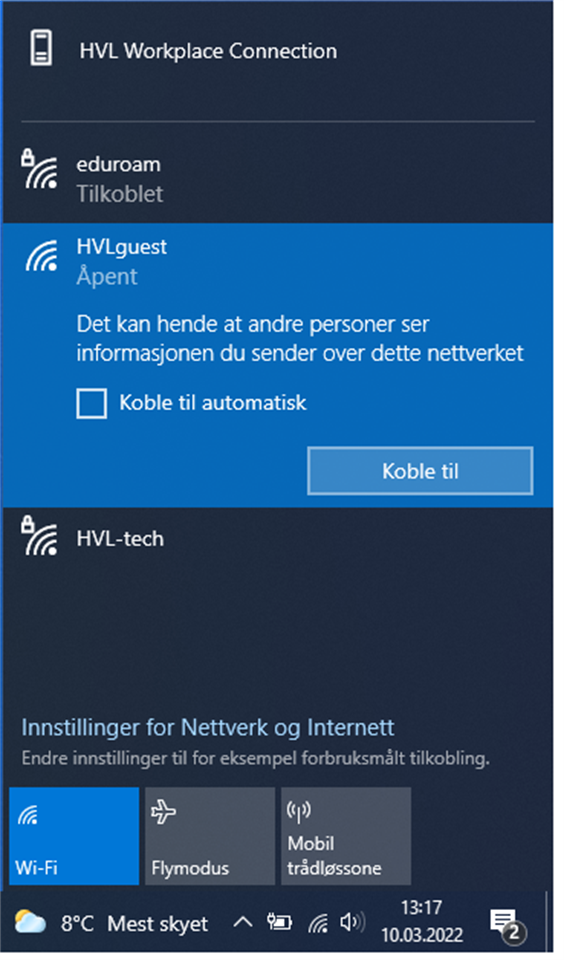Click the HVL-tech secured Wi-Fi icon
Image resolution: width=564 pixels, height=960 pixels.
click(x=40, y=536)
